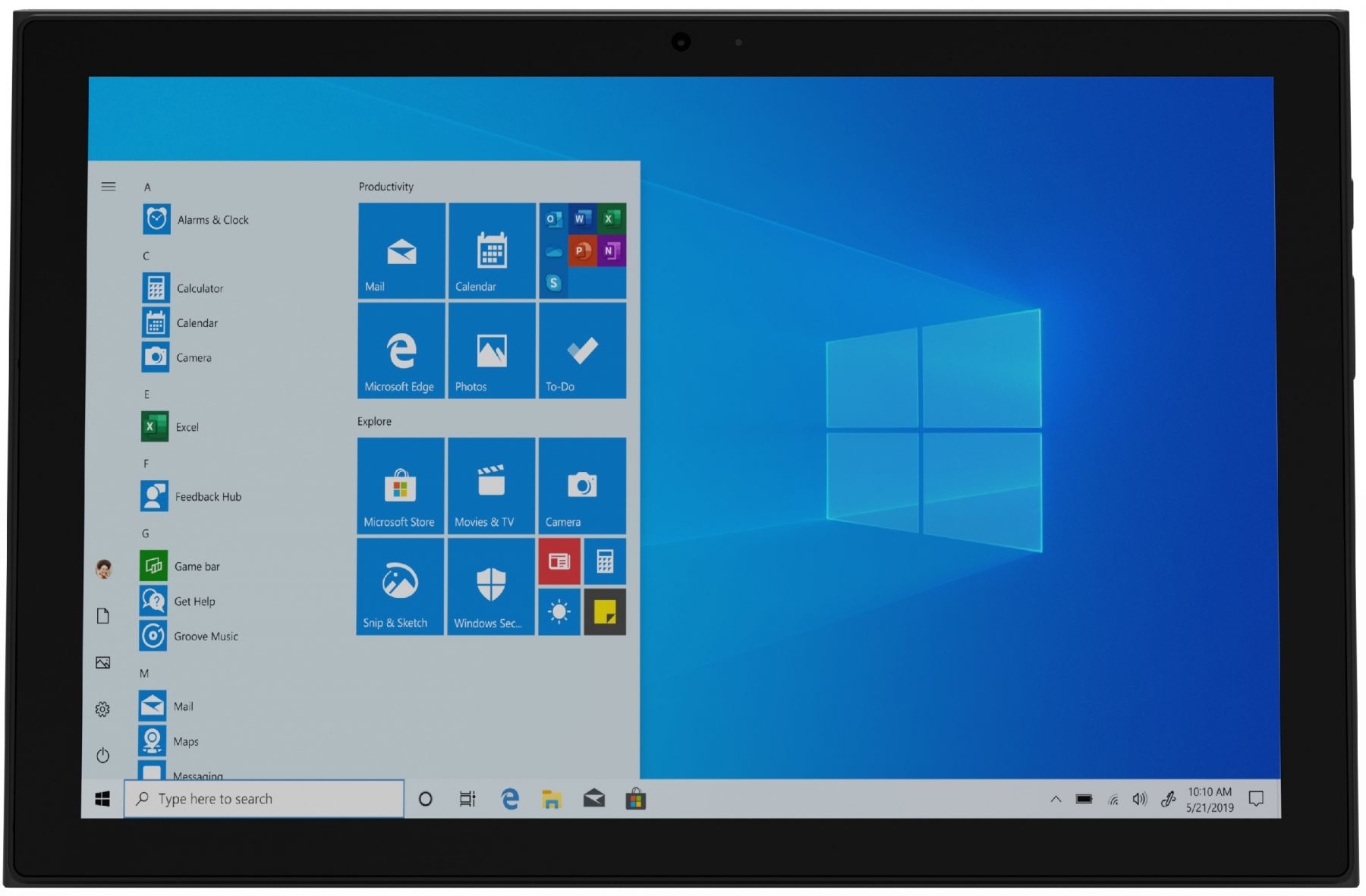Screen dimensions: 1366x896
Task: Show hidden system tray icons
Action: tap(1056, 799)
